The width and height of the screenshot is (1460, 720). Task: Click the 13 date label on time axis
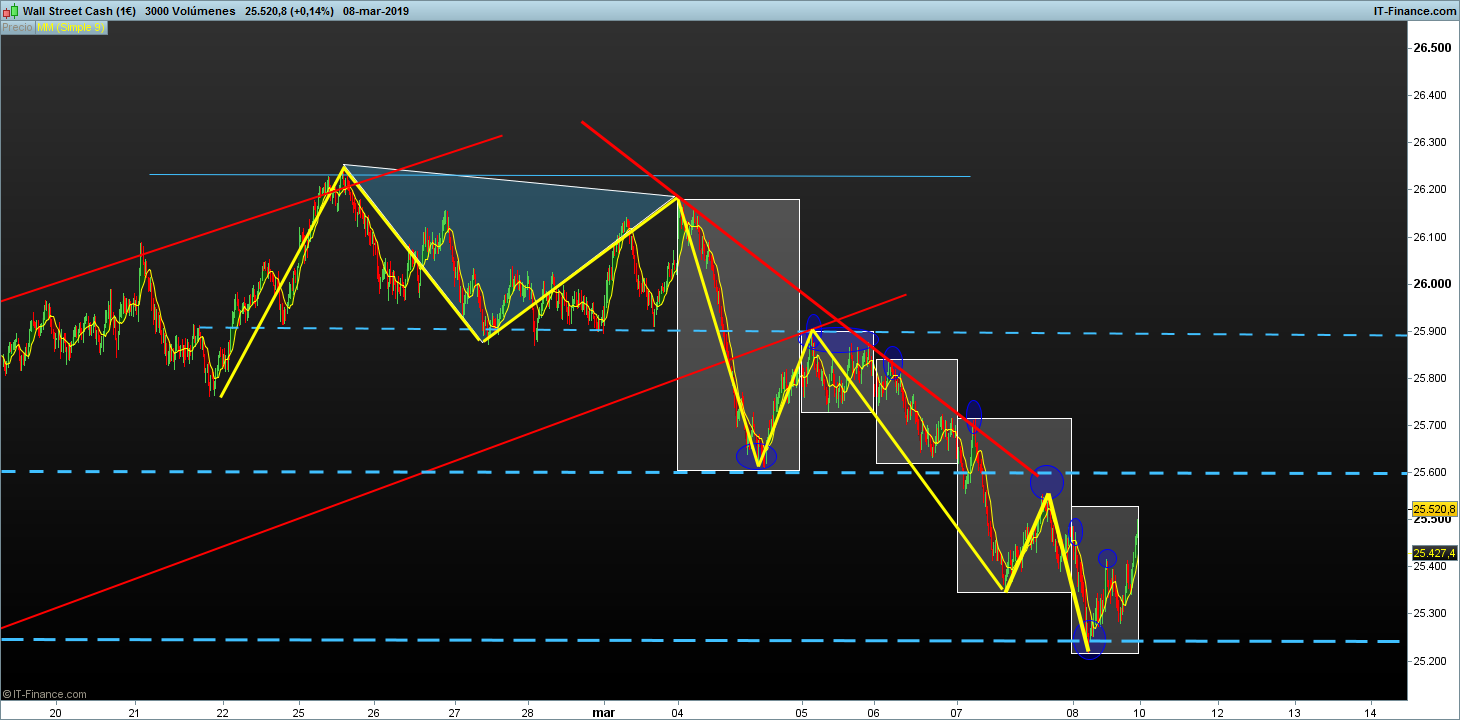pyautogui.click(x=1293, y=712)
